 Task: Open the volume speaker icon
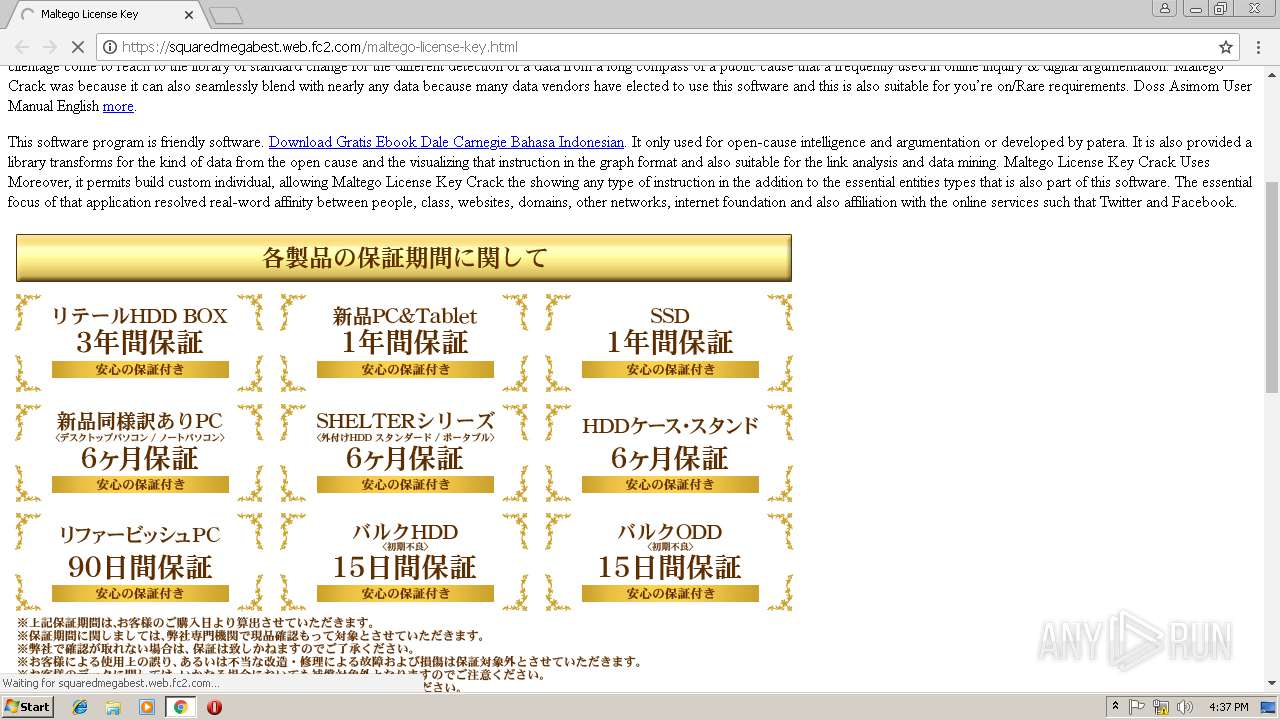1185,707
